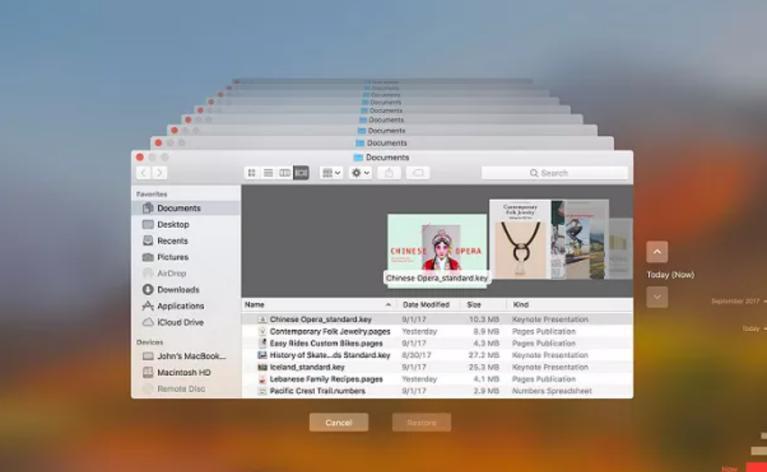Click the Documents window directly behind front
This screenshot has height=472, width=767.
point(382,143)
